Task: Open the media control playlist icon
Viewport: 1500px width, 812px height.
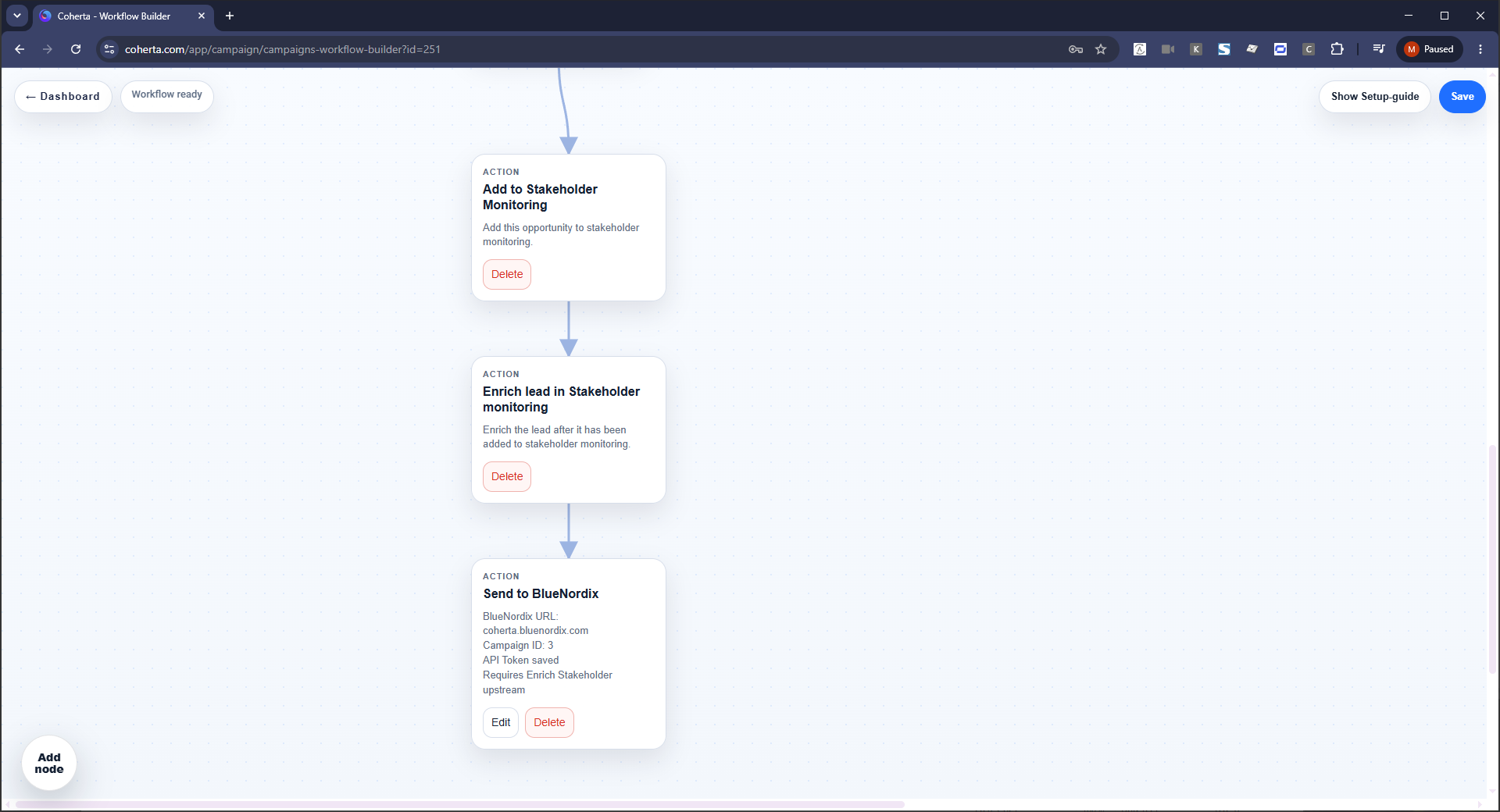Action: pos(1379,49)
